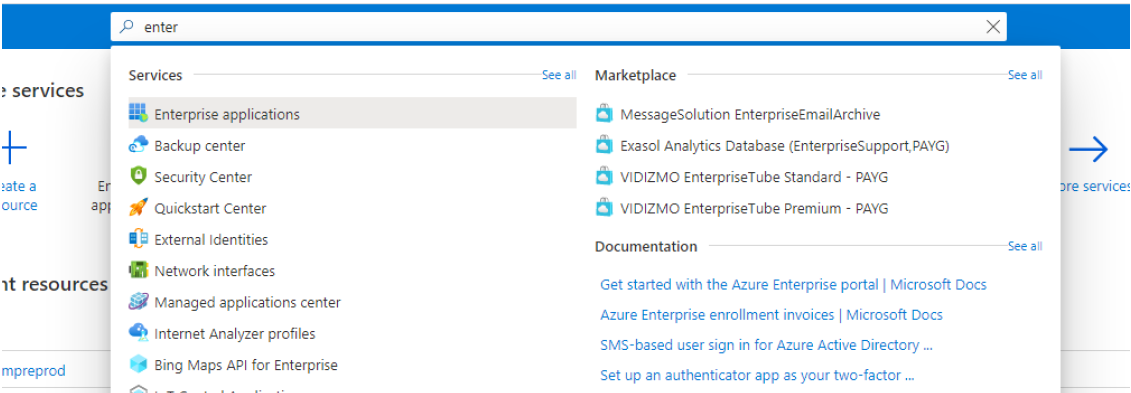Viewport: 1131px width, 393px height.
Task: Click inside the search field containing 'enter'
Action: point(558,27)
